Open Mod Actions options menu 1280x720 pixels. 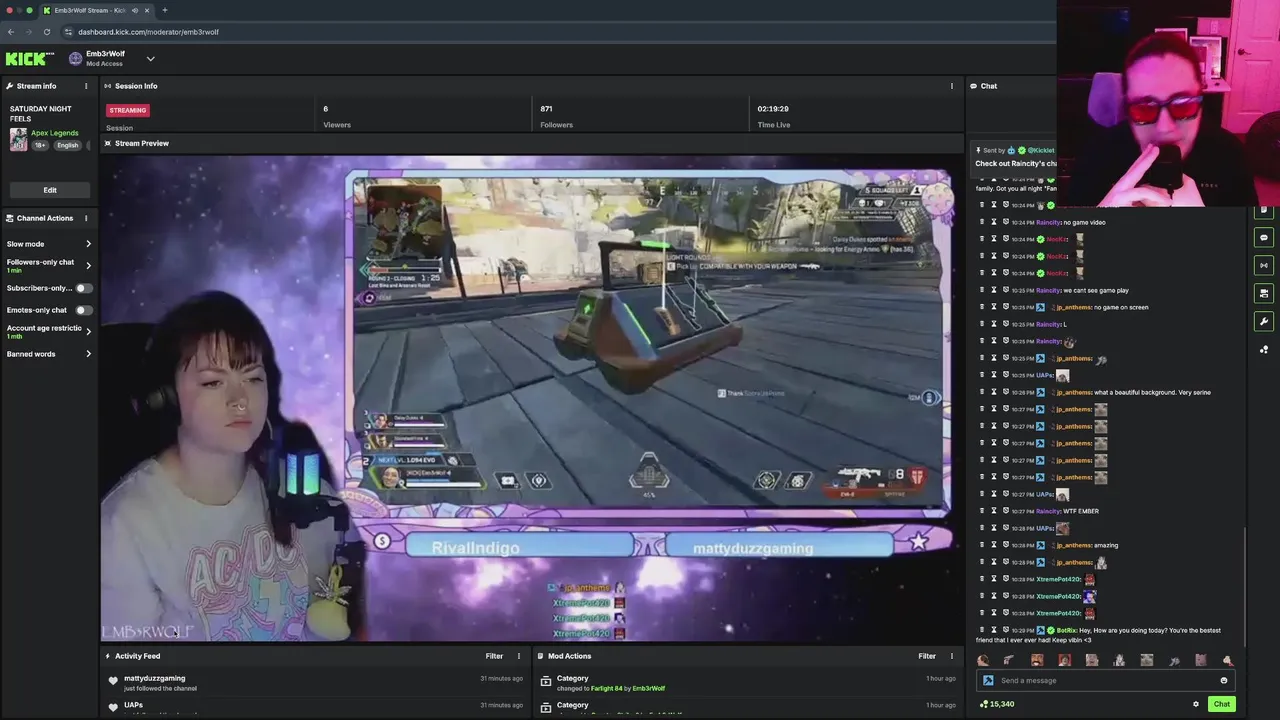pyautogui.click(x=951, y=656)
